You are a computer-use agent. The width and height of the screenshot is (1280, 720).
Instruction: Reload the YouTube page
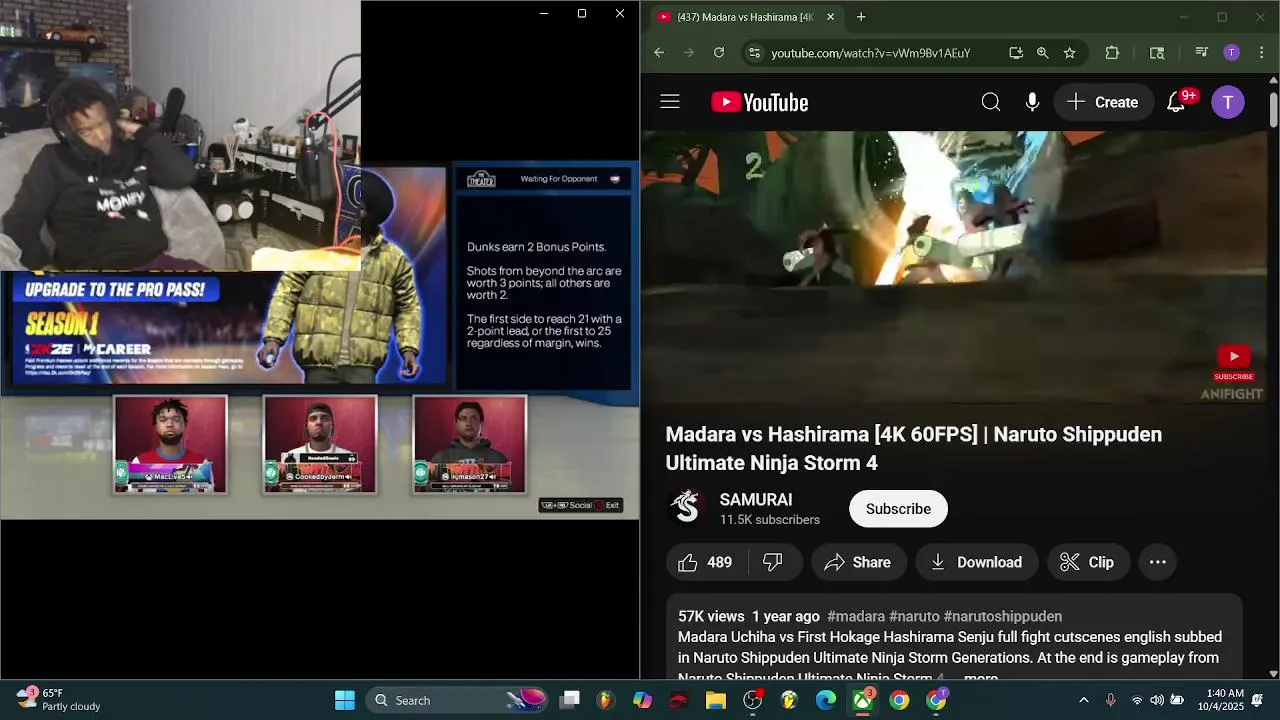coord(719,53)
